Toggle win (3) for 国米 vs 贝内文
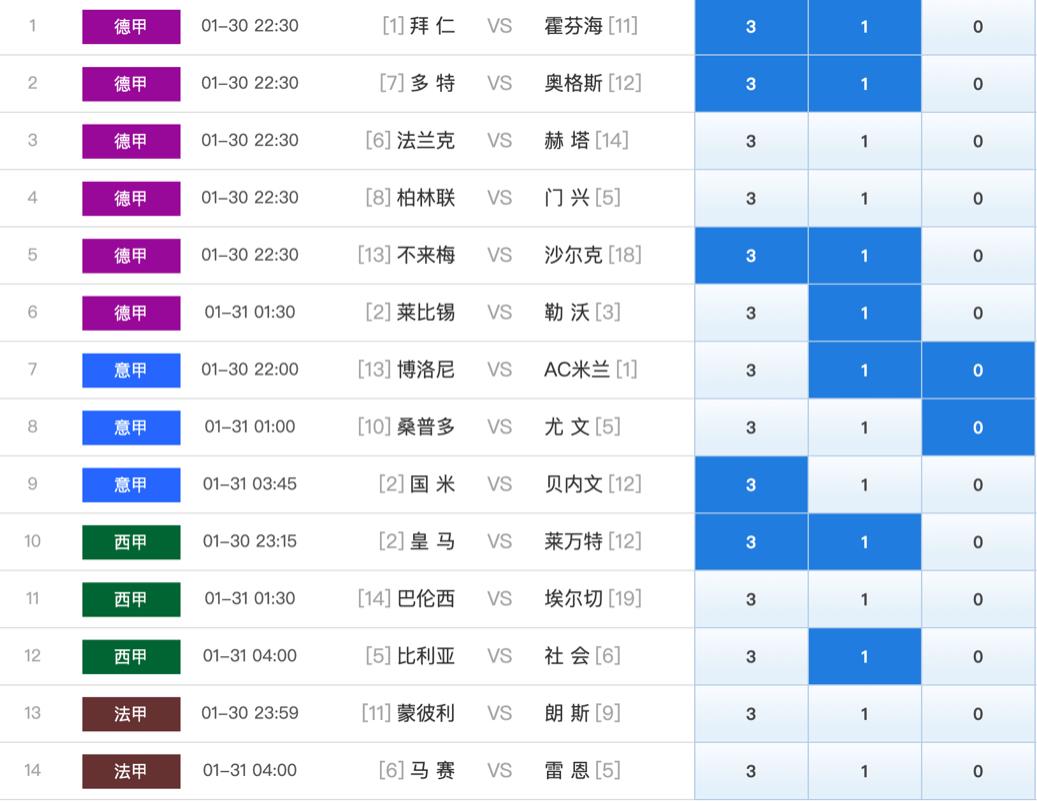Screen dimensions: 1037x802 (x=751, y=485)
